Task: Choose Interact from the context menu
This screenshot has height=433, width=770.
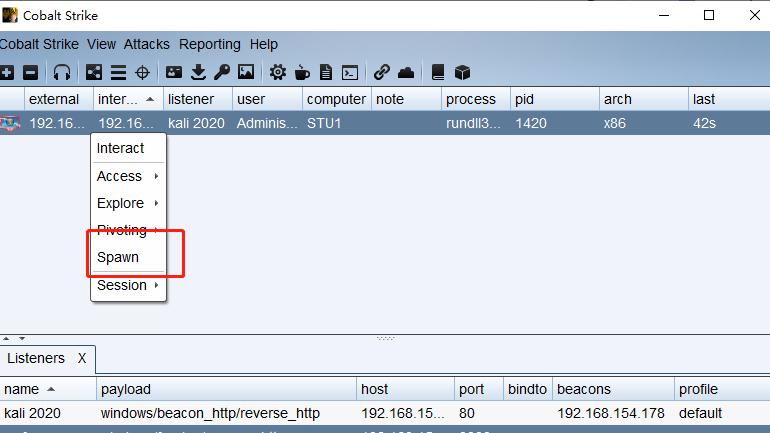Action: pos(128,148)
